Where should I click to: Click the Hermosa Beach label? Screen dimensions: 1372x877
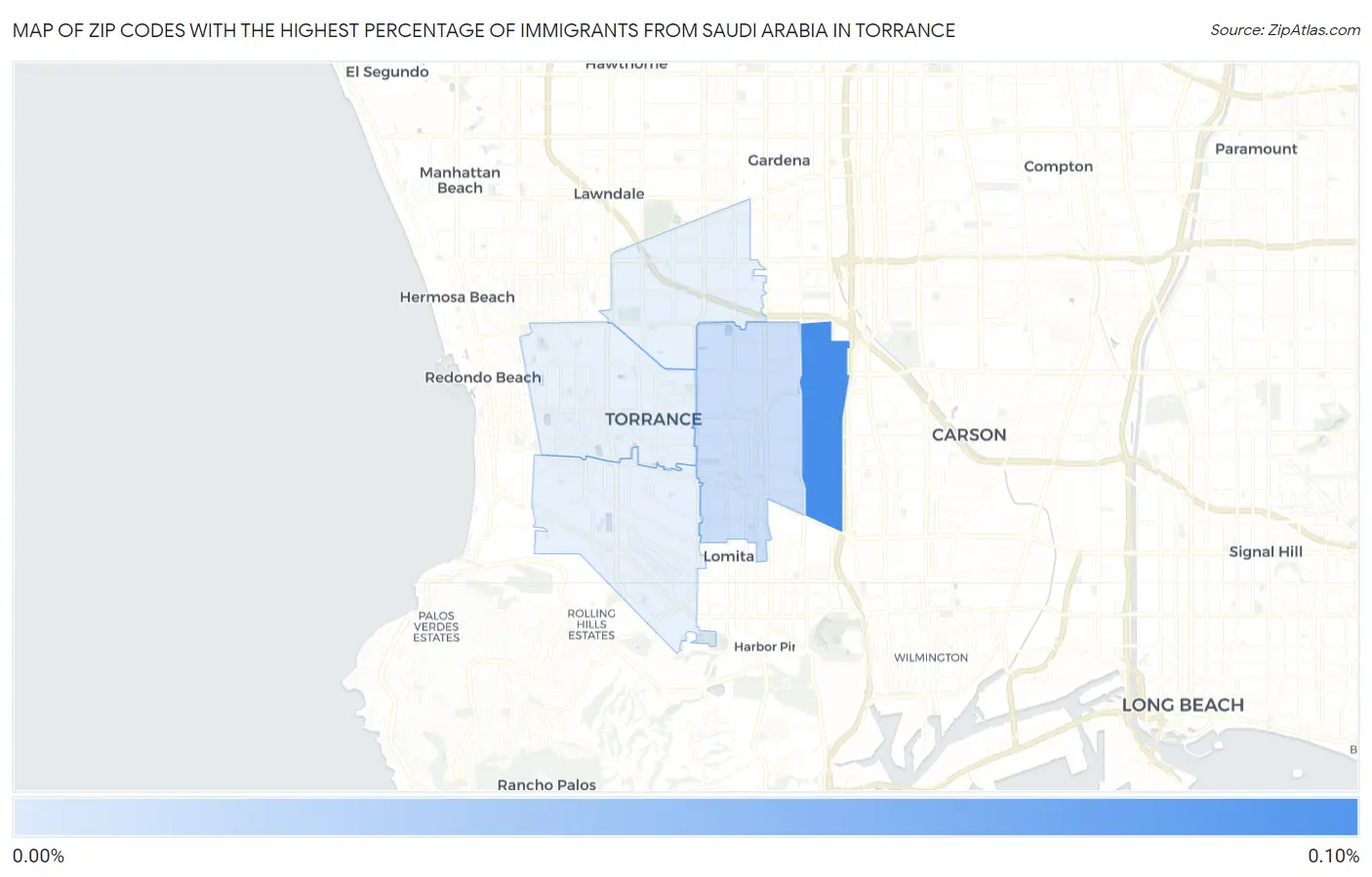pyautogui.click(x=457, y=298)
